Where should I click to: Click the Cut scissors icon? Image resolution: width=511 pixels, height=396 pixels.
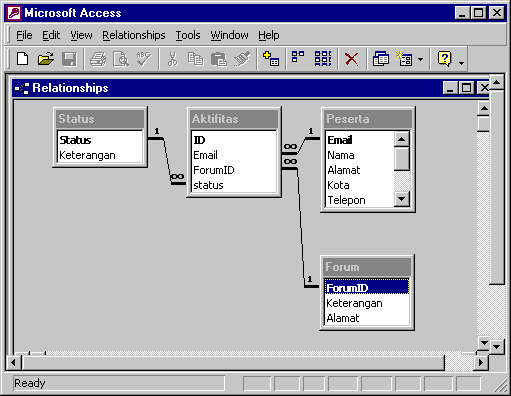click(173, 59)
